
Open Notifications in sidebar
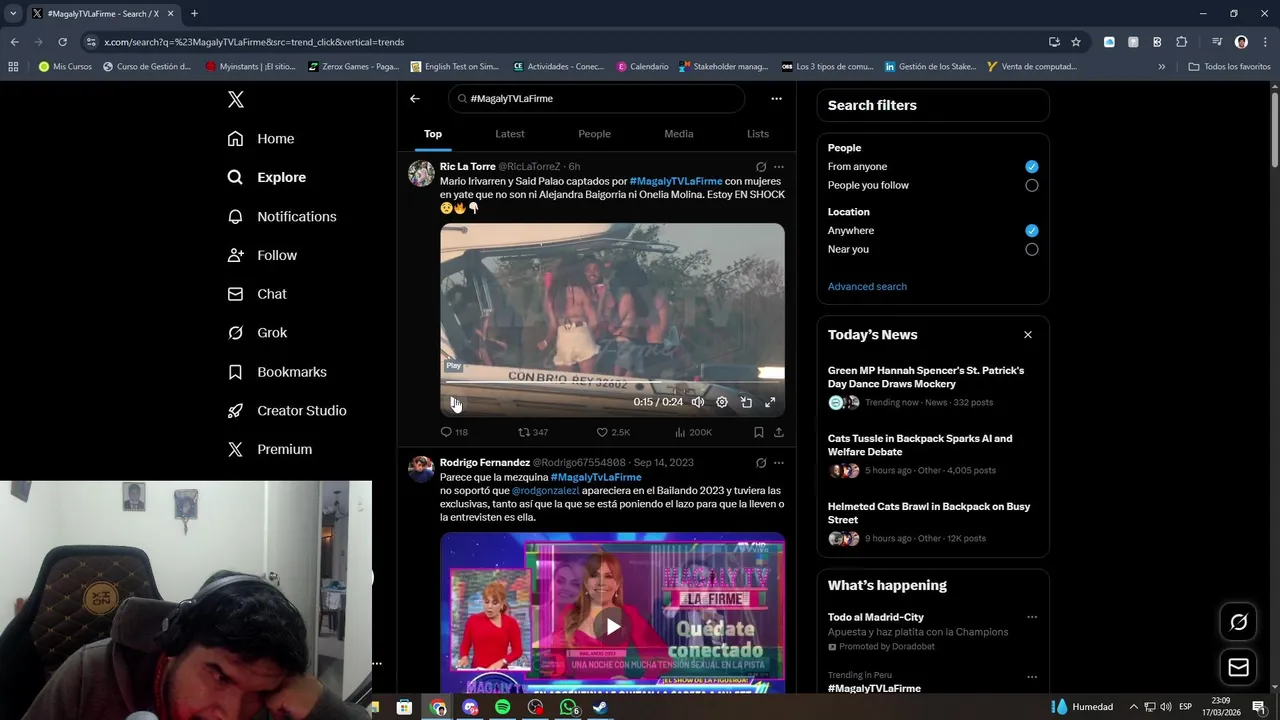point(282,216)
